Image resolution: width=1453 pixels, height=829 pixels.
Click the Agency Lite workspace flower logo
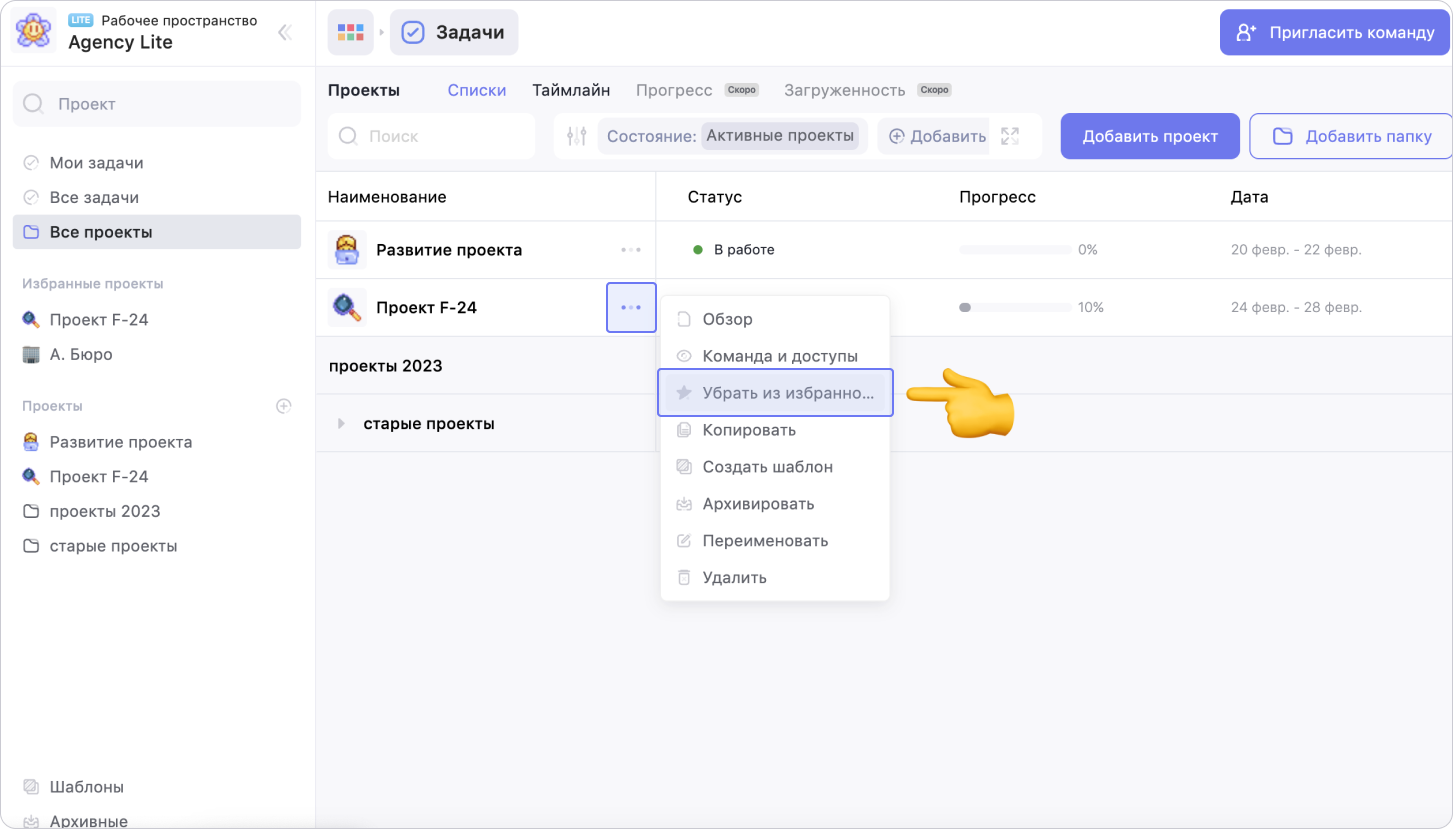coord(33,32)
